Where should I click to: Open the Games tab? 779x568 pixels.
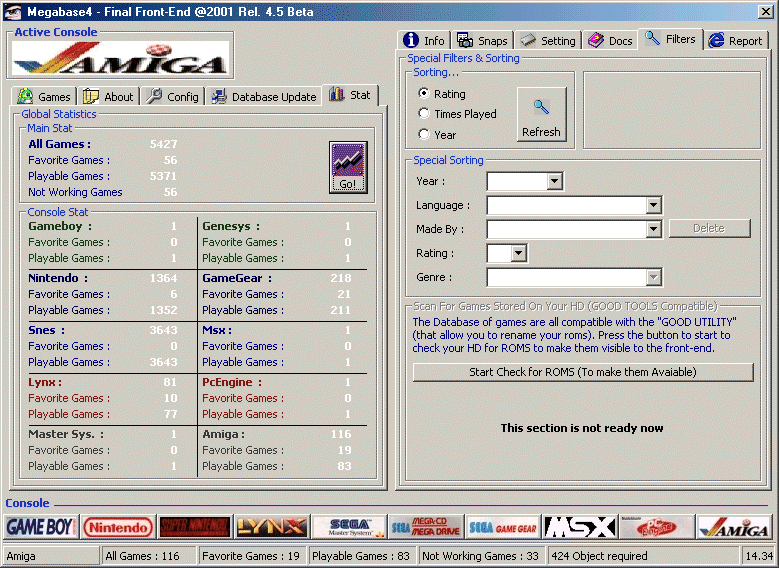pyautogui.click(x=44, y=96)
